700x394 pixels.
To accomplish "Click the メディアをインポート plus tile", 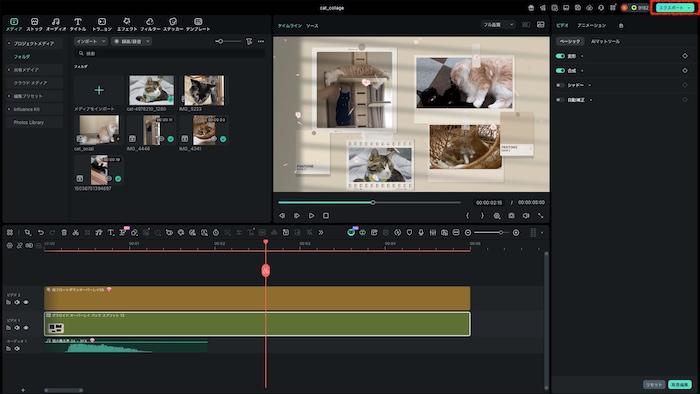I will pos(99,90).
